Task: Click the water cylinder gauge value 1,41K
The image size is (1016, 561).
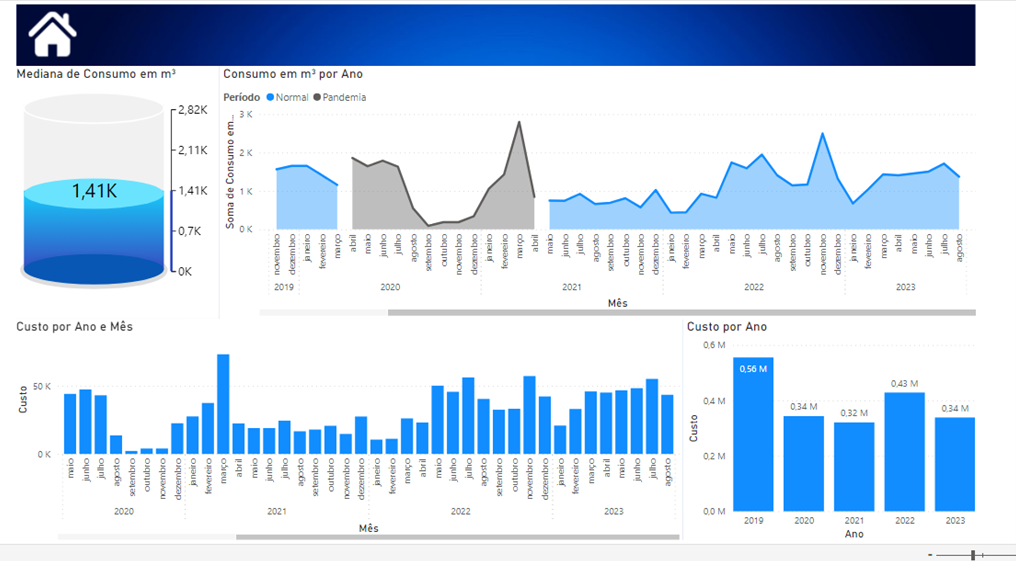Action: pos(93,190)
